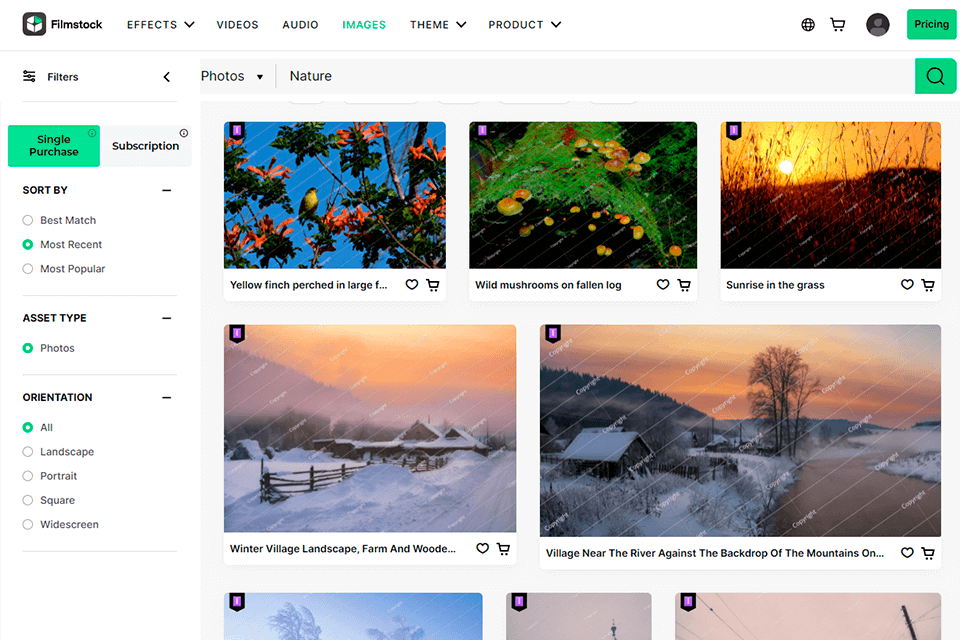
Task: Expand the THEME dropdown menu
Action: (x=438, y=24)
